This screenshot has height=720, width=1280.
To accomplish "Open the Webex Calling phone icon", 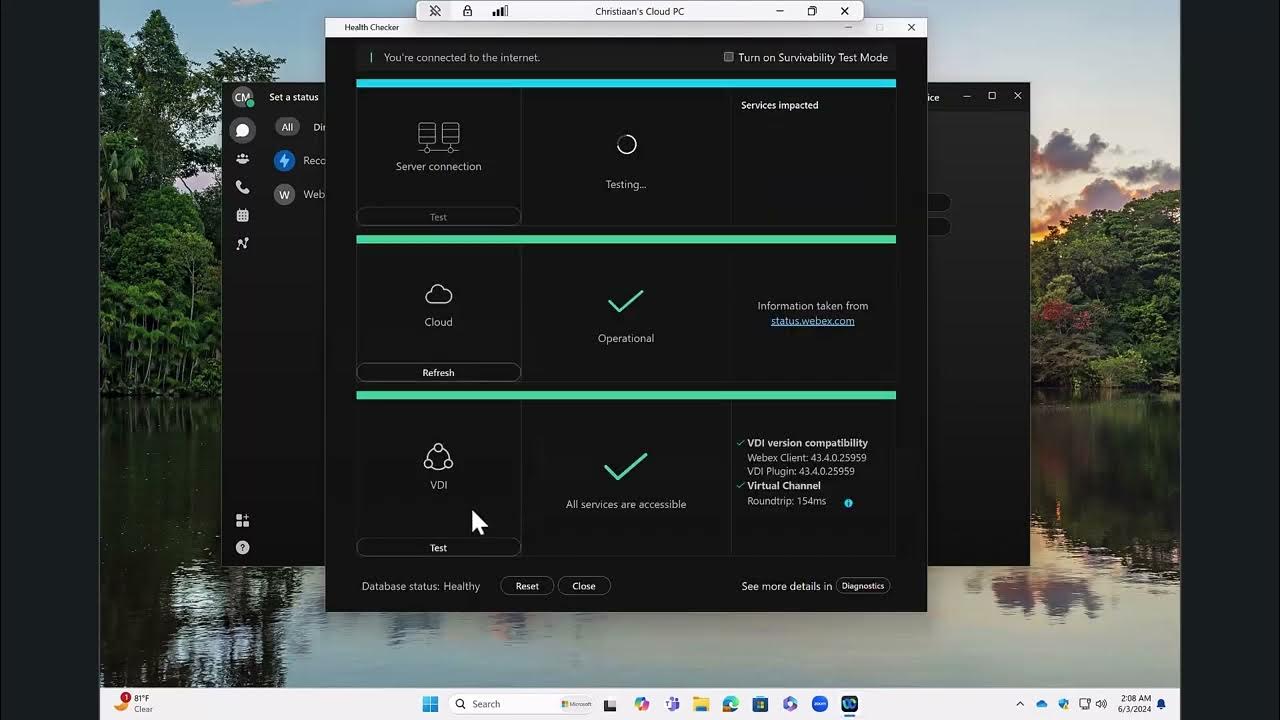I will (x=242, y=187).
